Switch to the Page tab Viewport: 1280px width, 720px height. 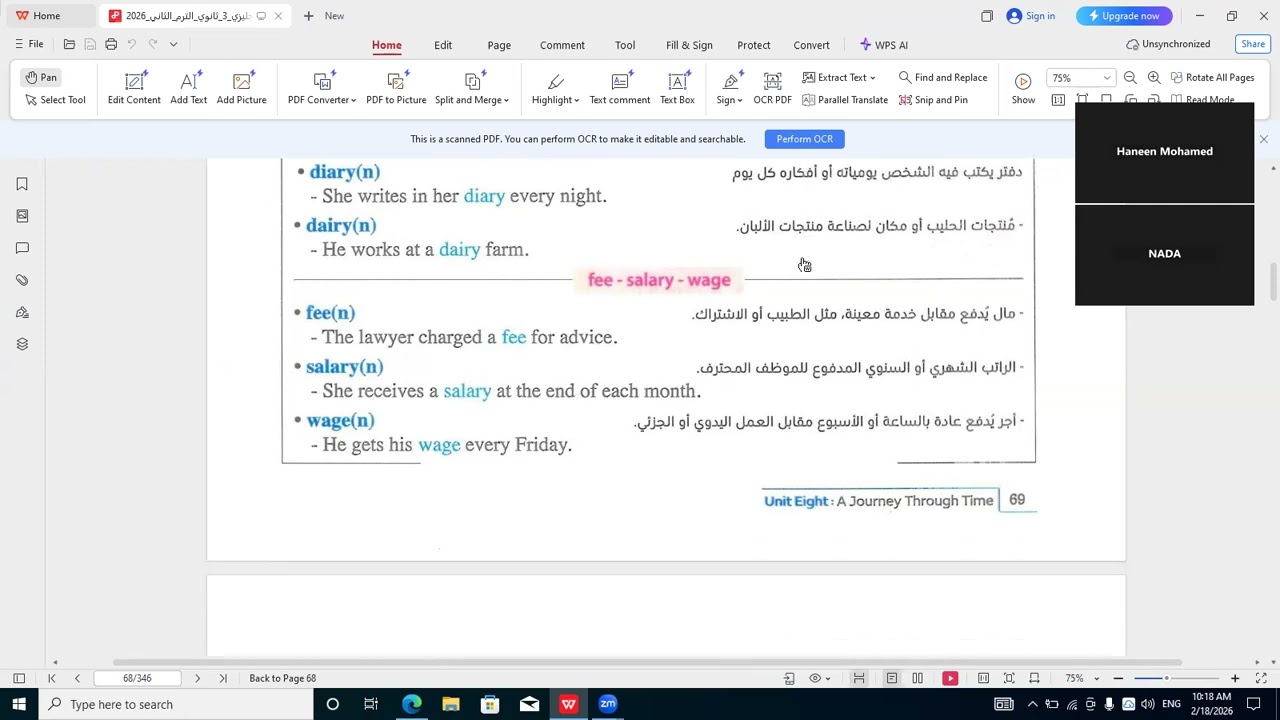pyautogui.click(x=499, y=45)
